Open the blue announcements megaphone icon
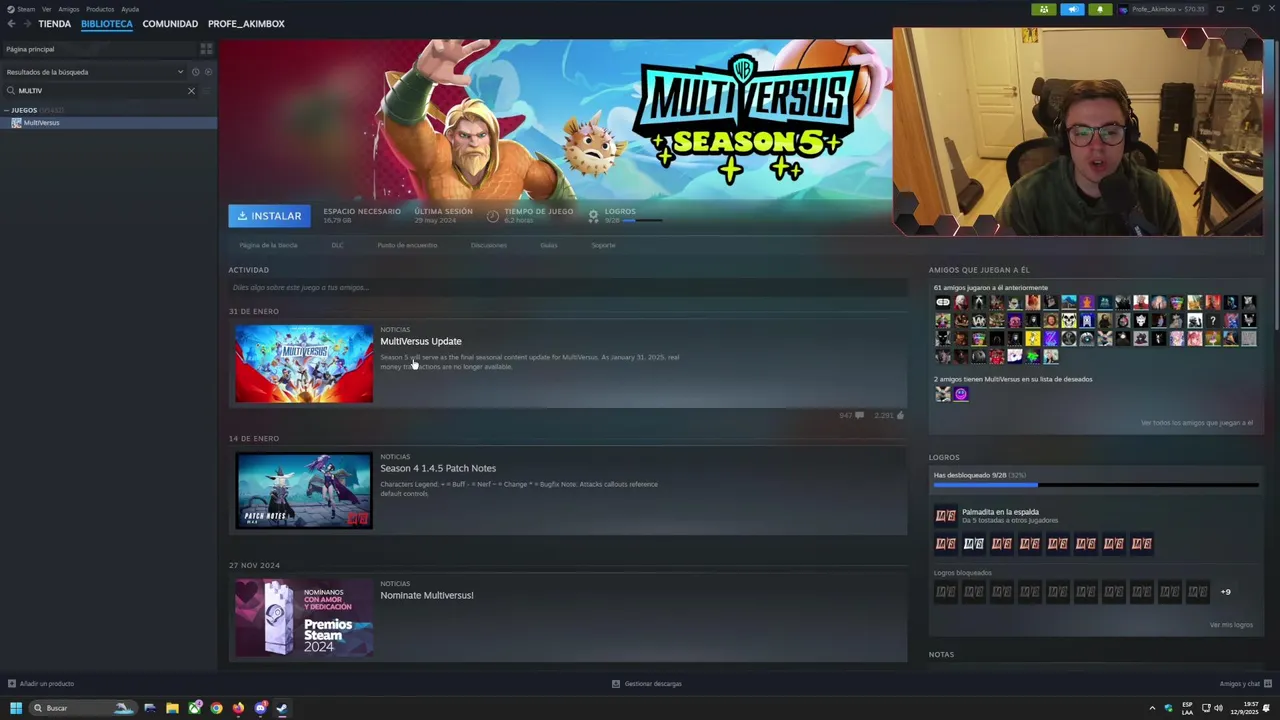 (1072, 9)
